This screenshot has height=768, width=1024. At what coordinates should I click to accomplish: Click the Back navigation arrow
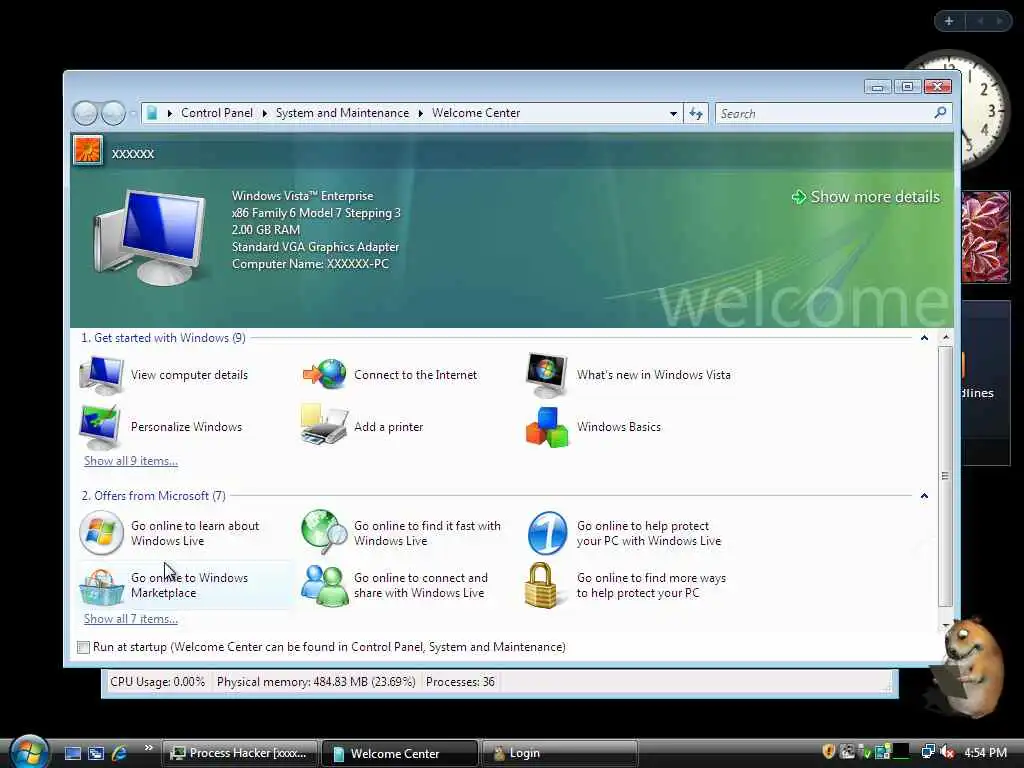86,113
